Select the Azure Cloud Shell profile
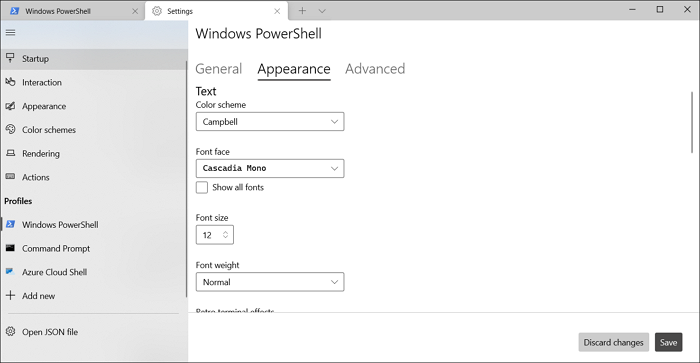Image resolution: width=700 pixels, height=363 pixels. 93,271
